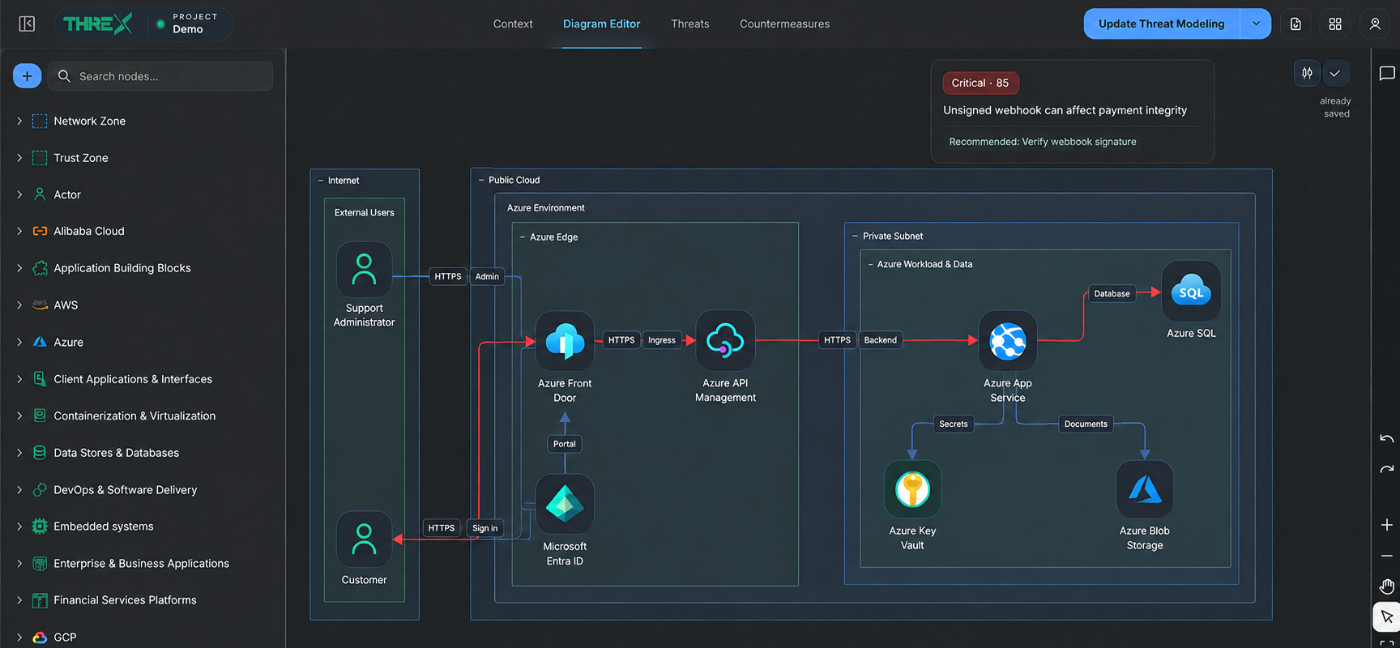1400x648 pixels.
Task: Collapse the Azure Workload & Data zone
Action: click(869, 264)
